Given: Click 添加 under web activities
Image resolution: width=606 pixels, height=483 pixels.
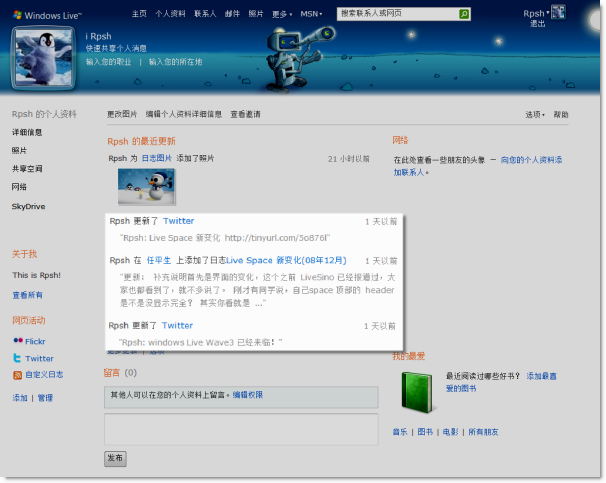Looking at the screenshot, I should pos(20,398).
